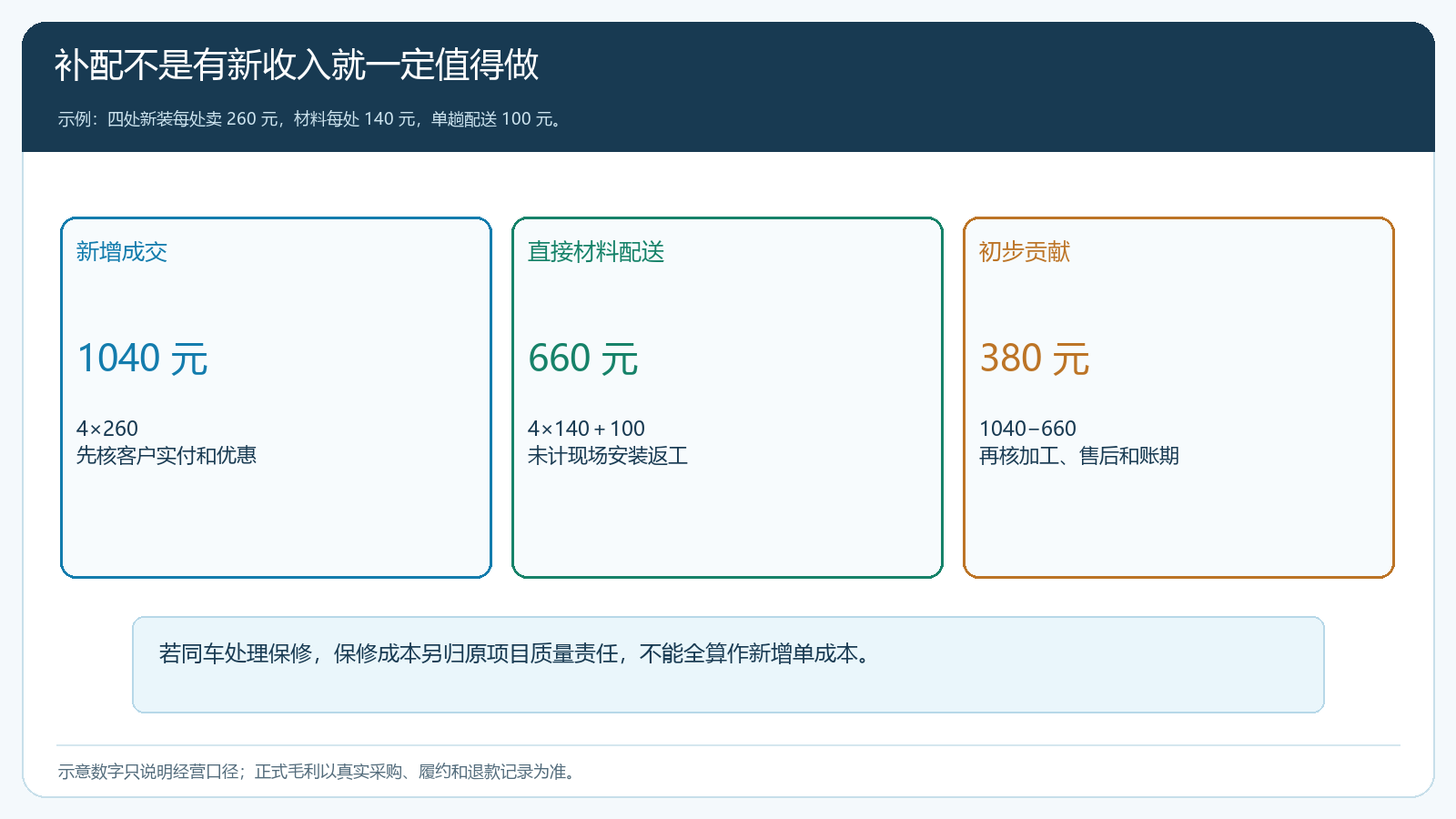This screenshot has height=819, width=1456.
Task: Select the footer disclaimer starting 示意数字
Action: (x=318, y=772)
